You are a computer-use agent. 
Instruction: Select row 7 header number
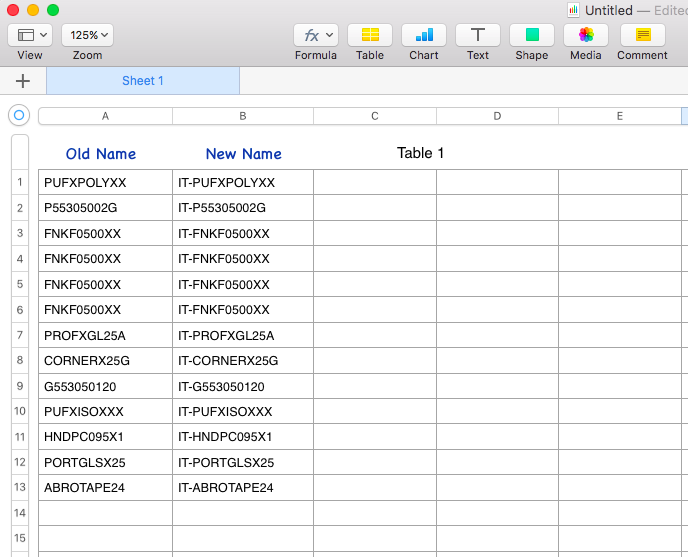pyautogui.click(x=19, y=334)
